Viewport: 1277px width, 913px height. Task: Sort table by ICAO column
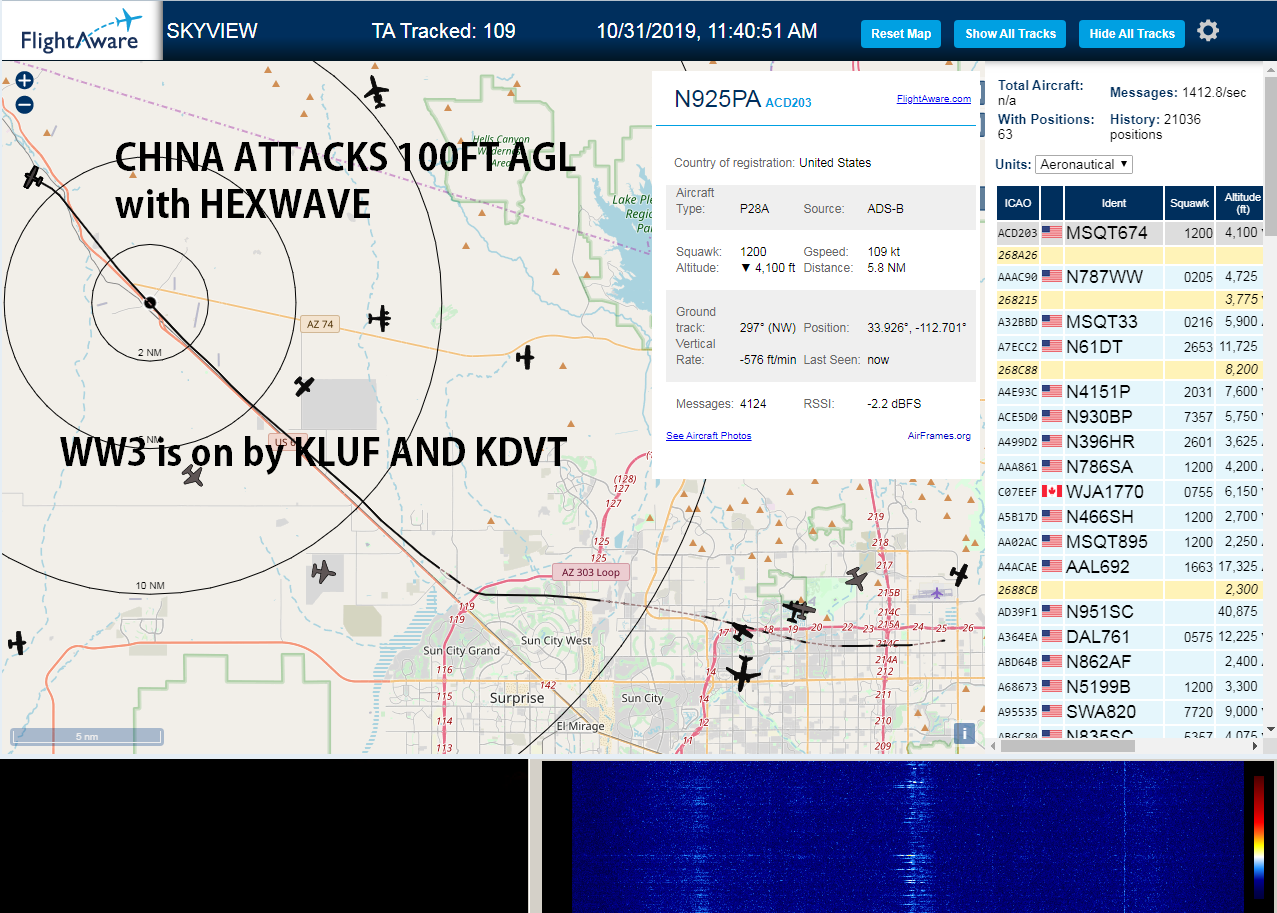pos(1018,203)
